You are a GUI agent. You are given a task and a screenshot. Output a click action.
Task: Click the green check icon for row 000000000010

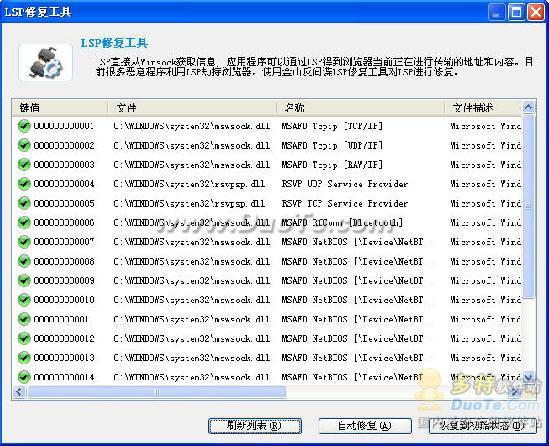click(x=24, y=300)
